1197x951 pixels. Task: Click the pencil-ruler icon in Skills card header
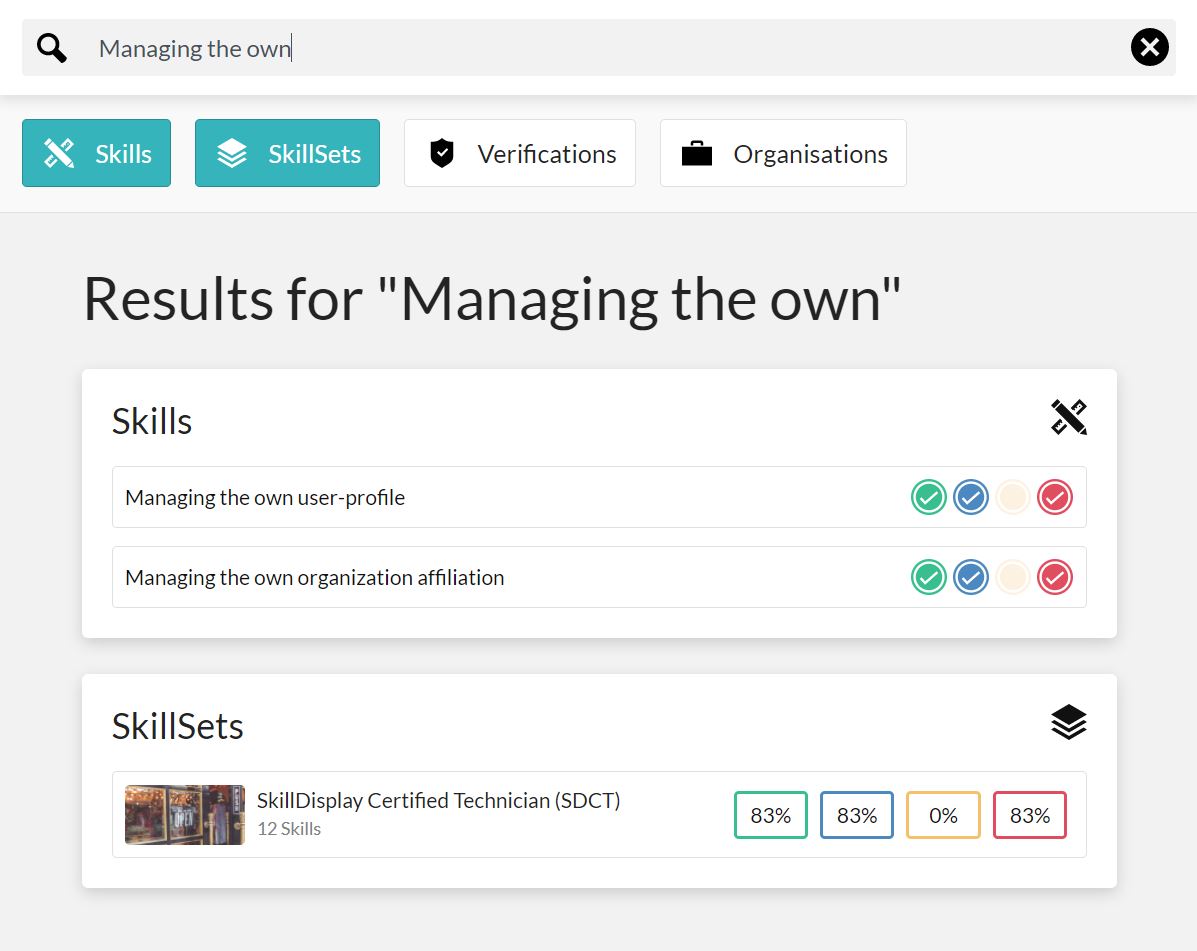click(x=1069, y=417)
